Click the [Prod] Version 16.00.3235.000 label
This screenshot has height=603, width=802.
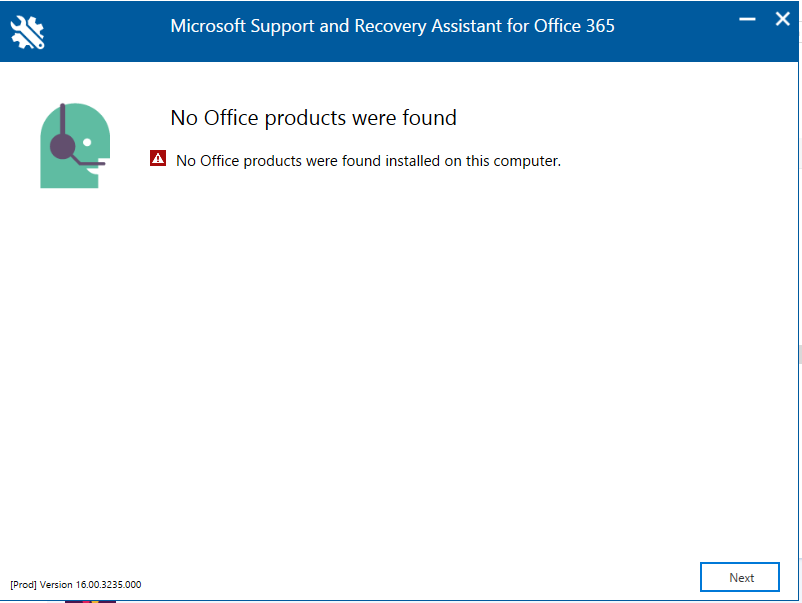pos(76,584)
